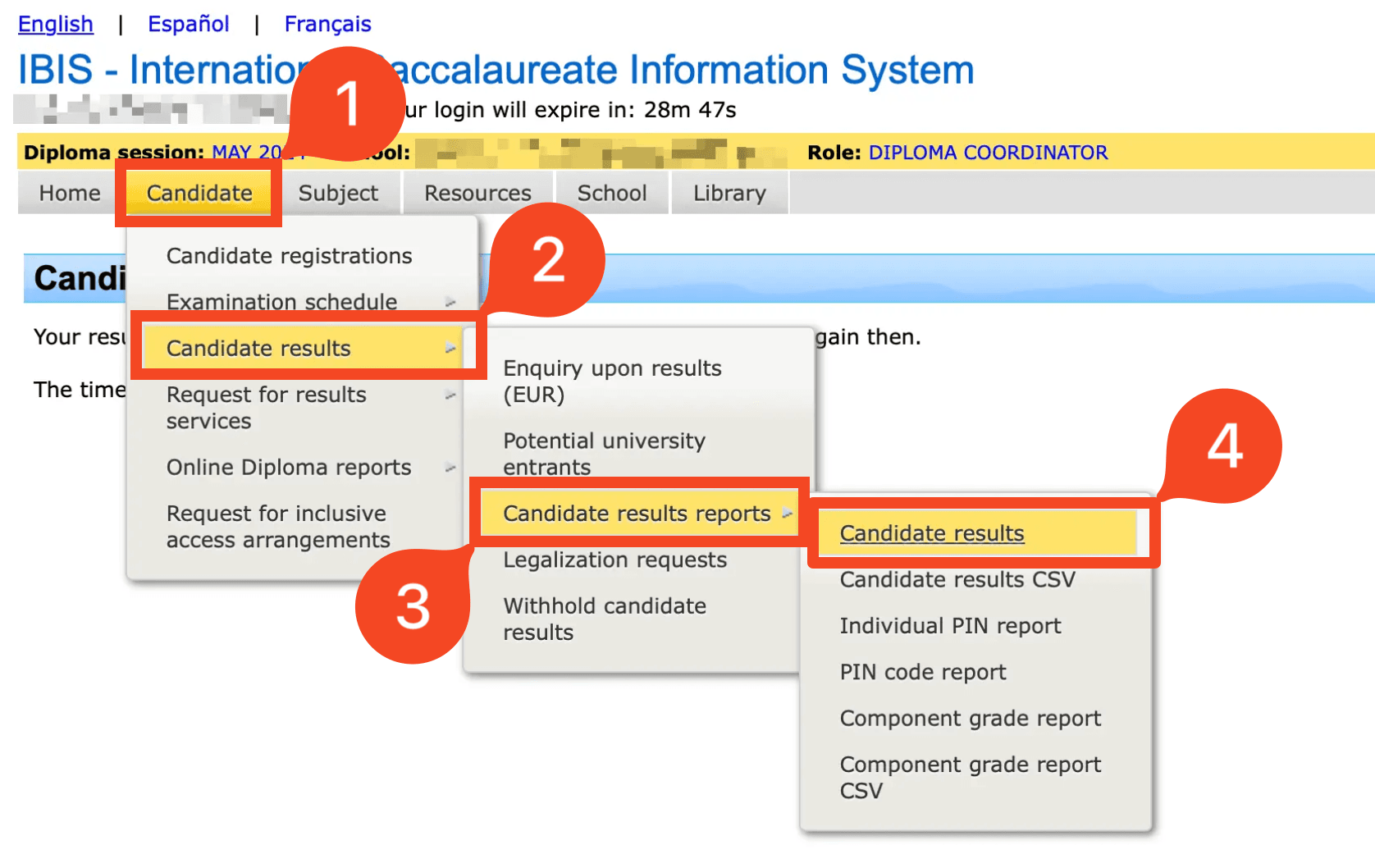Open Online Diploma reports submenu
Image resolution: width=1375 pixels, height=868 pixels.
[x=289, y=468]
